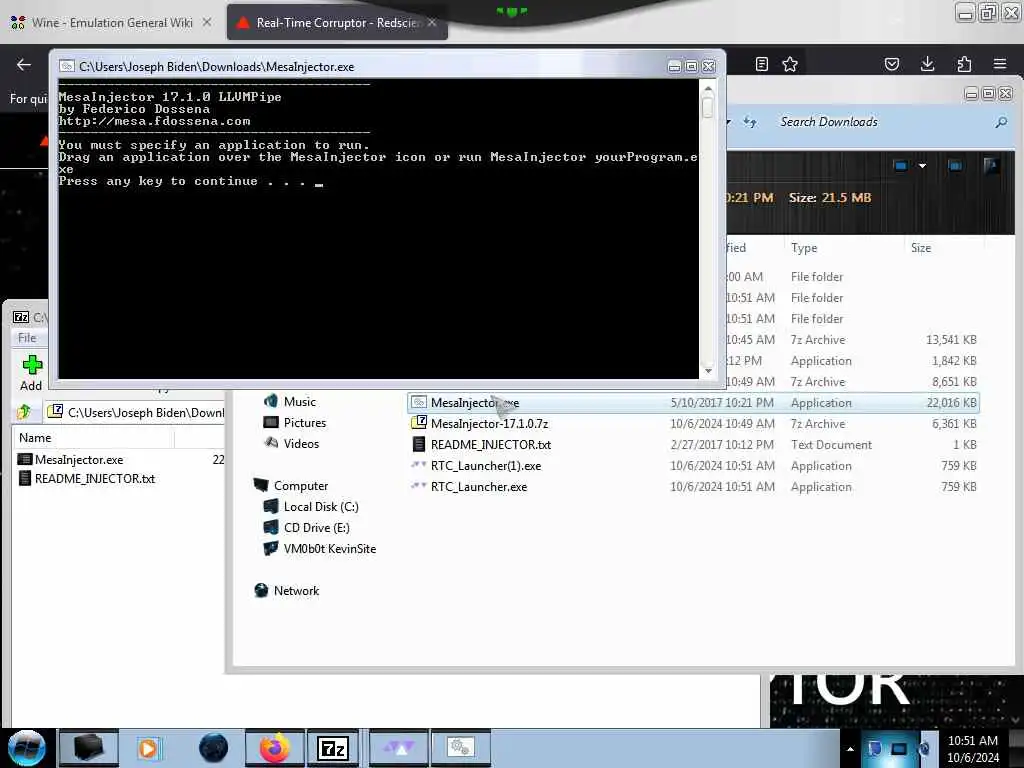Close the Real-Time Corruptor tab
This screenshot has height=768, width=1024.
[432, 22]
